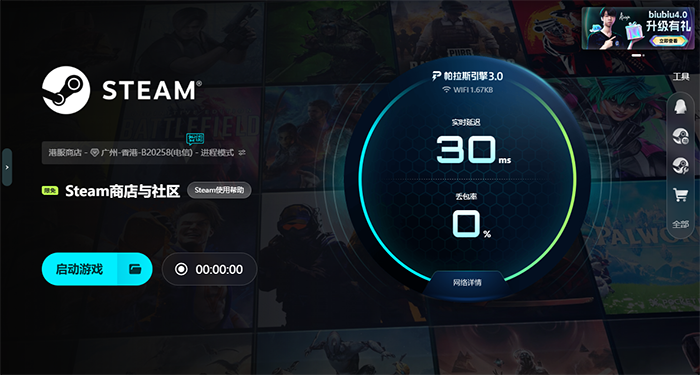
Task: Click the teal speech bubble above server bar
Action: tap(195, 139)
